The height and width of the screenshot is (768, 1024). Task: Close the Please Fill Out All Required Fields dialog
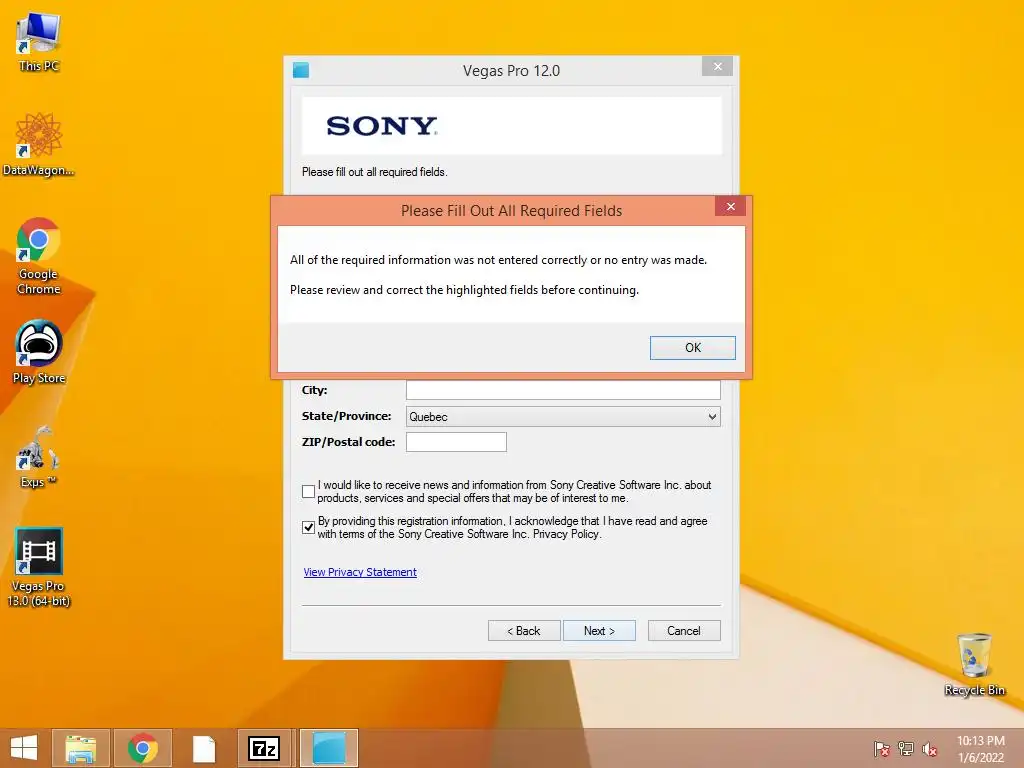(731, 206)
